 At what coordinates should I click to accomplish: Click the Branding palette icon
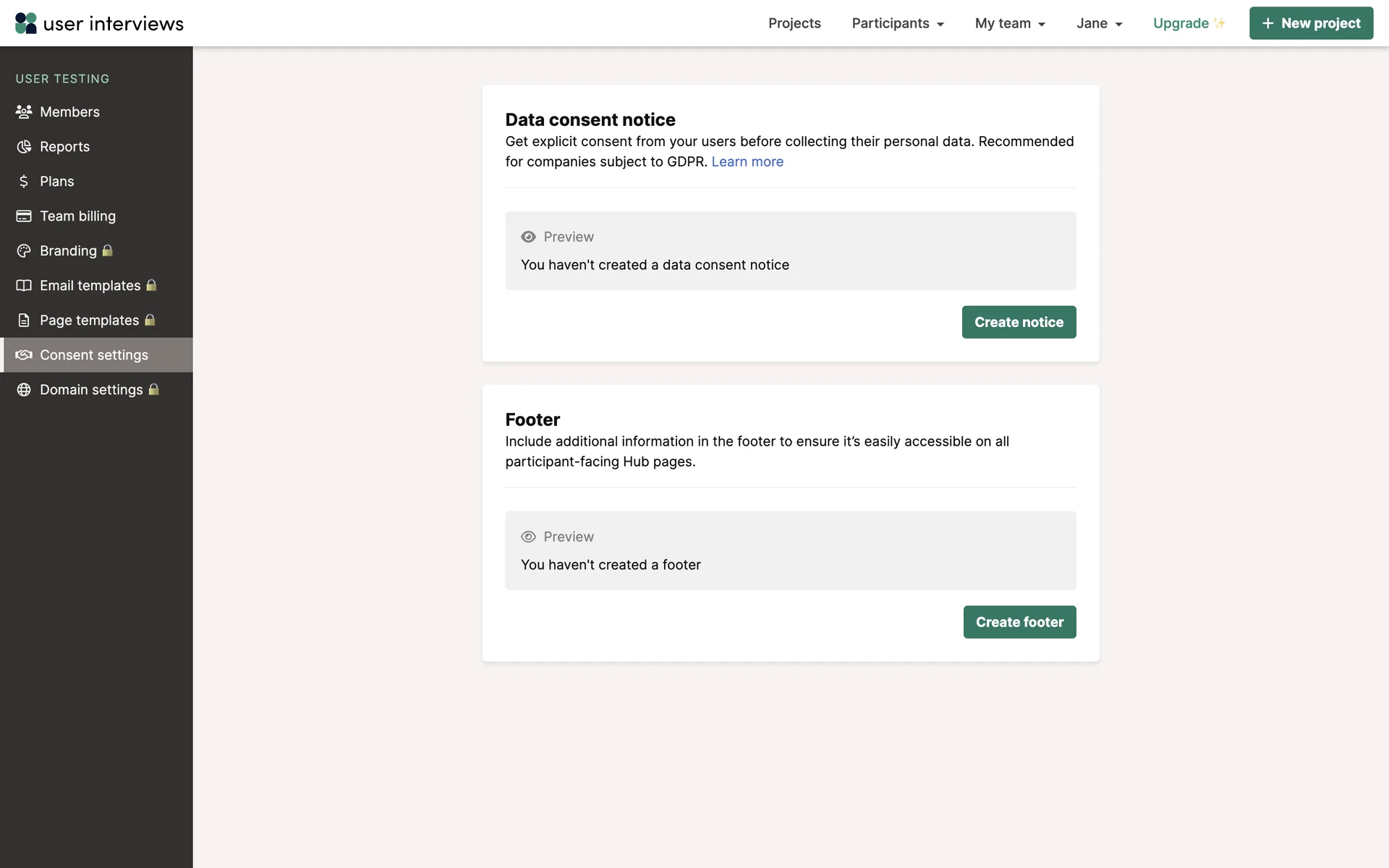[x=24, y=251]
